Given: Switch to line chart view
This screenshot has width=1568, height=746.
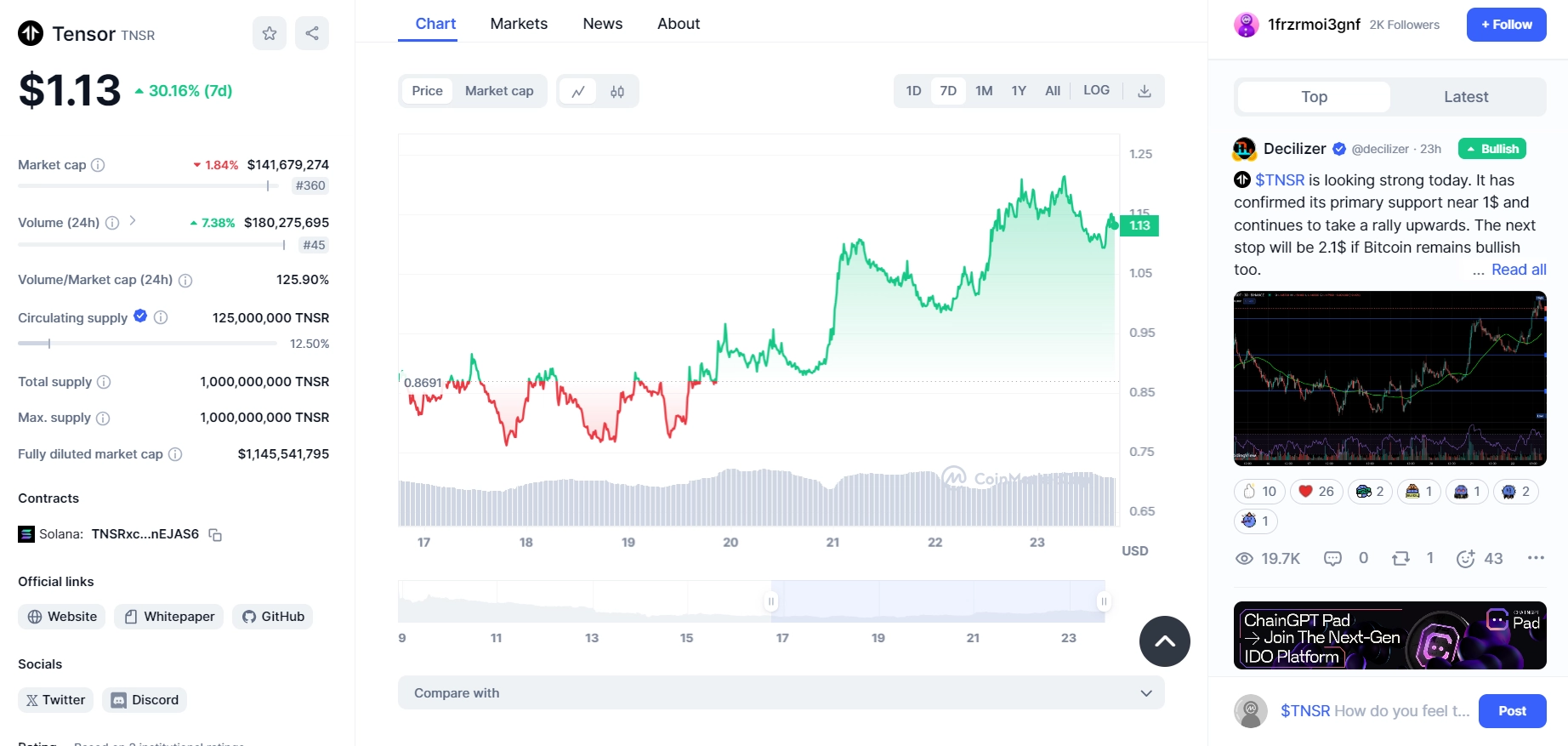Looking at the screenshot, I should click(x=578, y=91).
